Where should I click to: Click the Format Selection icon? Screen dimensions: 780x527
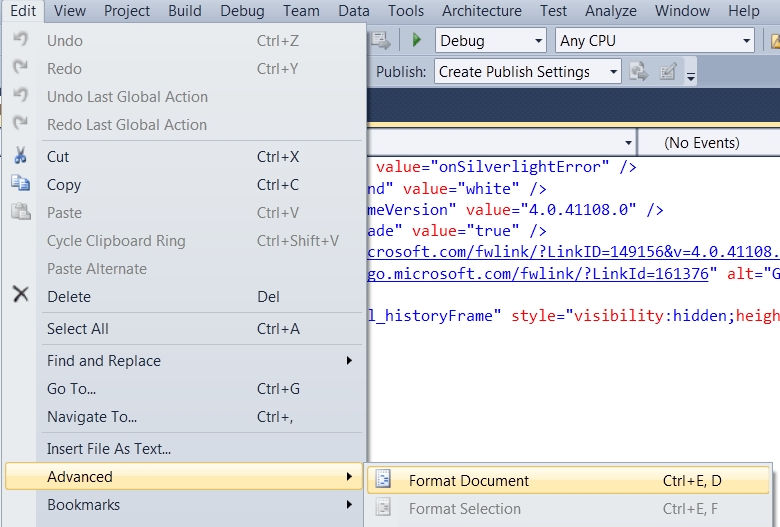(383, 508)
